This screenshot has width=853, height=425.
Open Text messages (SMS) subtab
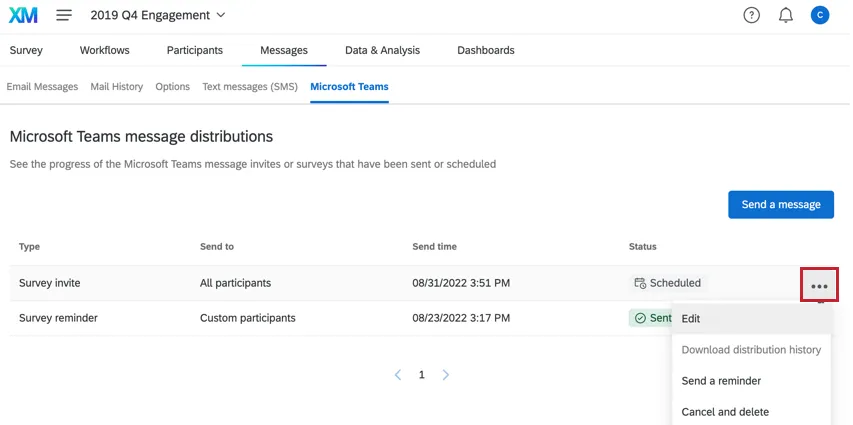(x=250, y=87)
